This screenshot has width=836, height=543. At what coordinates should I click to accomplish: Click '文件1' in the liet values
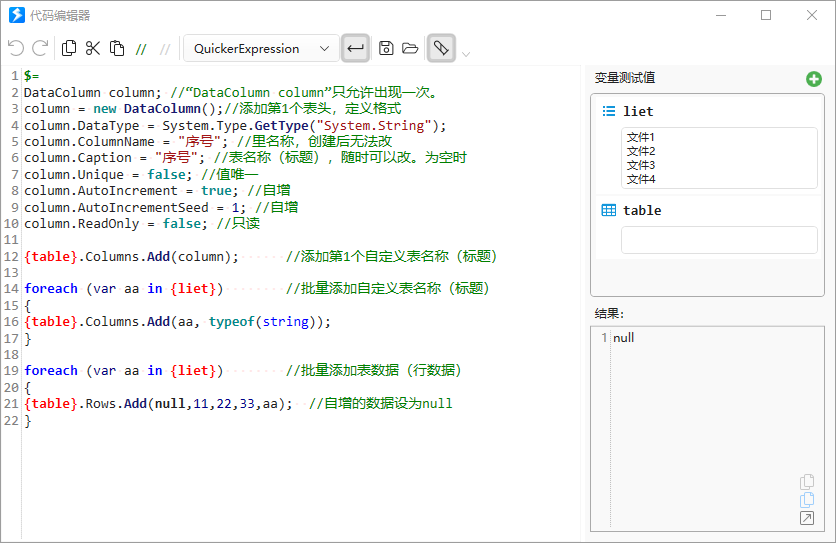641,137
